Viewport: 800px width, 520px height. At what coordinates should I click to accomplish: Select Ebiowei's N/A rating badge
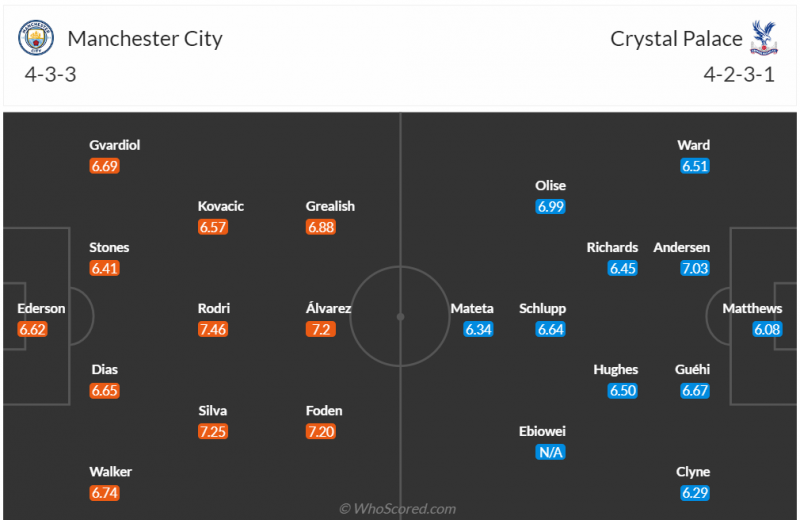coord(551,452)
